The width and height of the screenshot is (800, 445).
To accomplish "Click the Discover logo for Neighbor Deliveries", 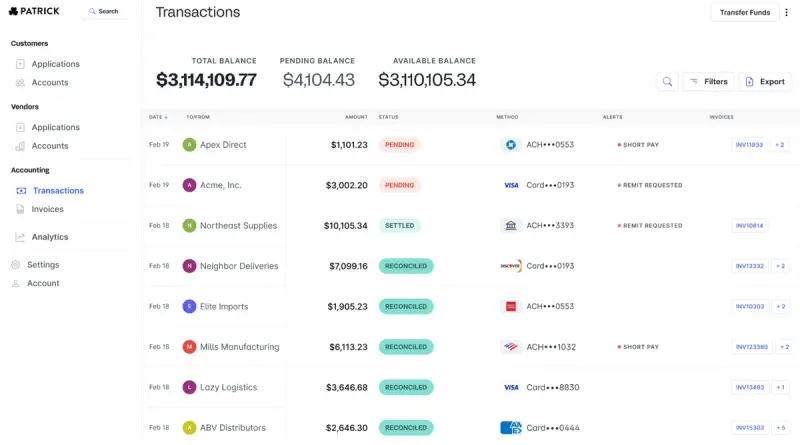I will (x=511, y=266).
